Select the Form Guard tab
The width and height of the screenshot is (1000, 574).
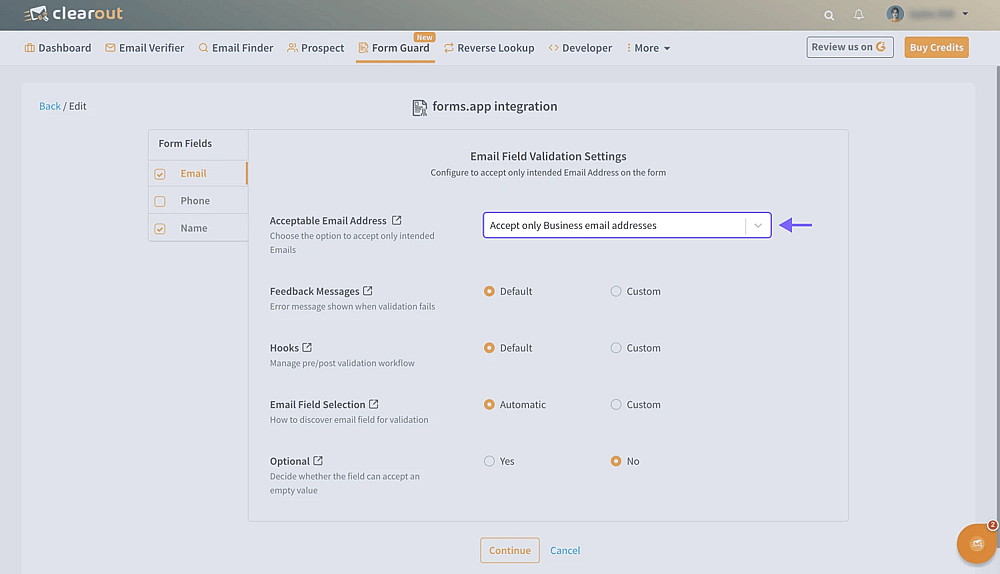tap(394, 48)
